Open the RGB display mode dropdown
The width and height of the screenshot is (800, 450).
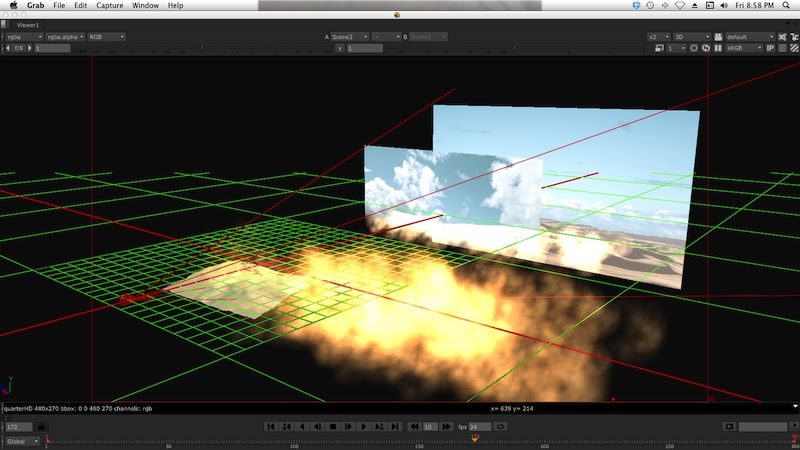pyautogui.click(x=106, y=37)
